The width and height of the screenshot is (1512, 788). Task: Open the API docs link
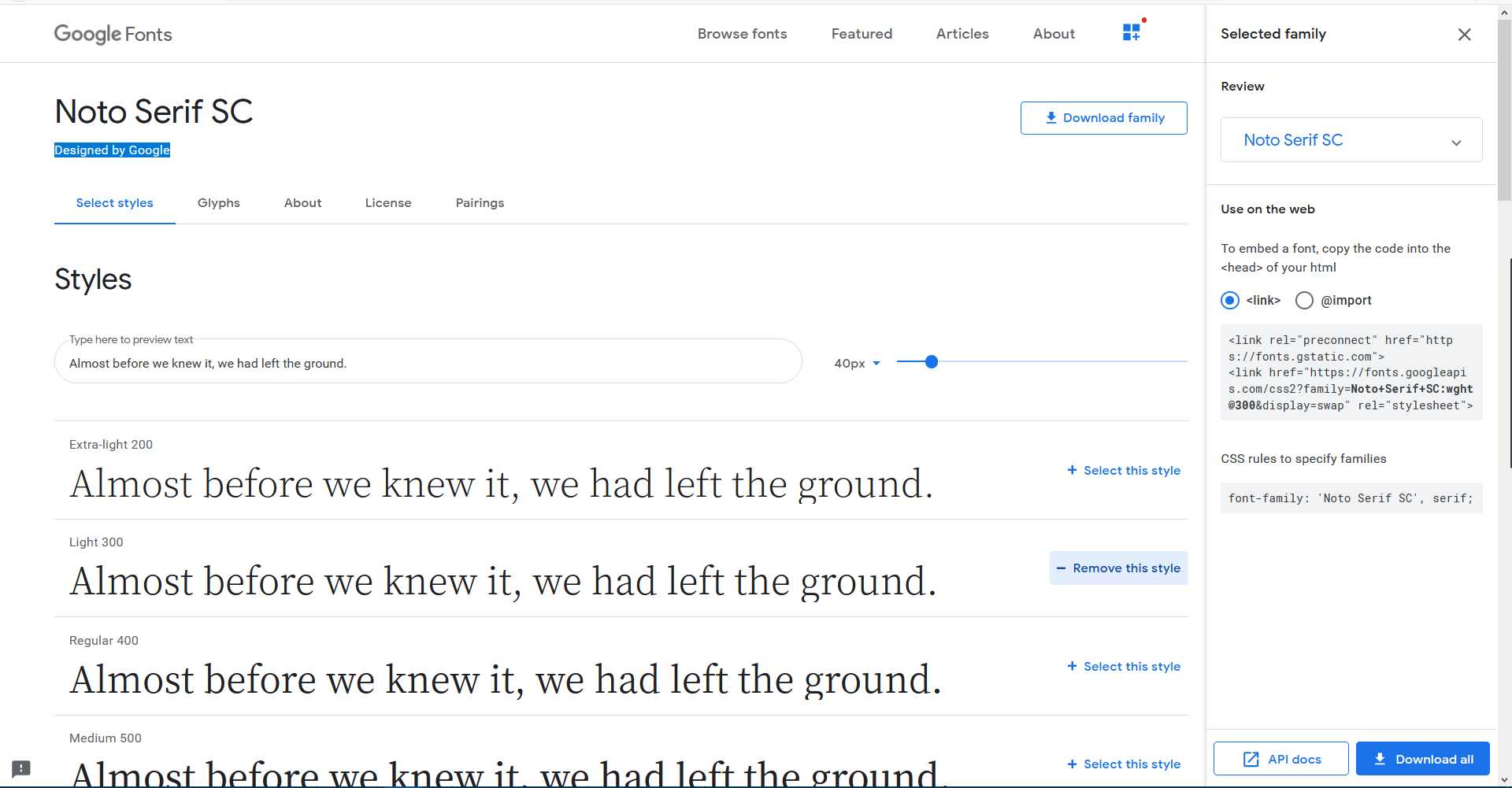coord(1281,759)
